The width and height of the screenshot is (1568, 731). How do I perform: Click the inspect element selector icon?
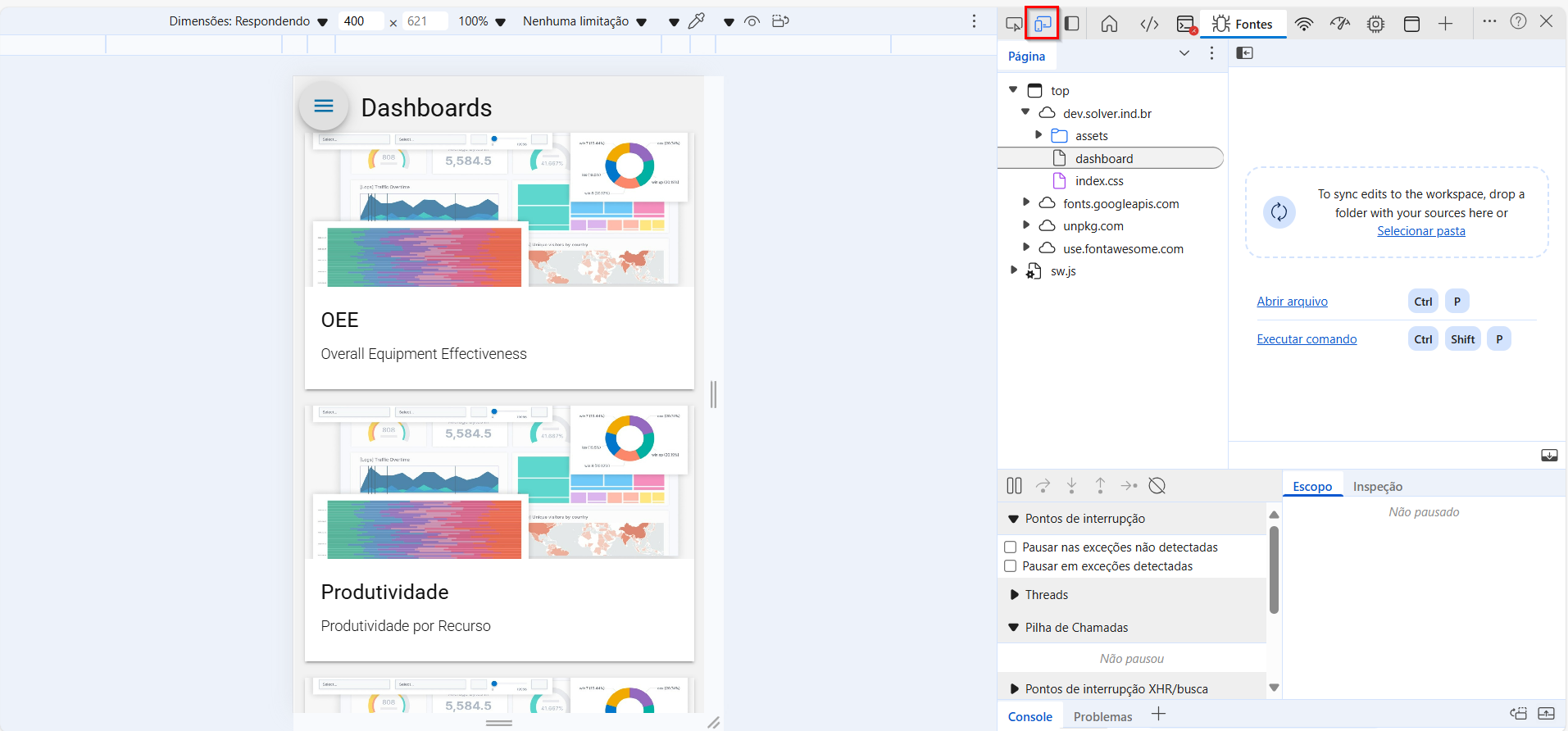click(1014, 24)
